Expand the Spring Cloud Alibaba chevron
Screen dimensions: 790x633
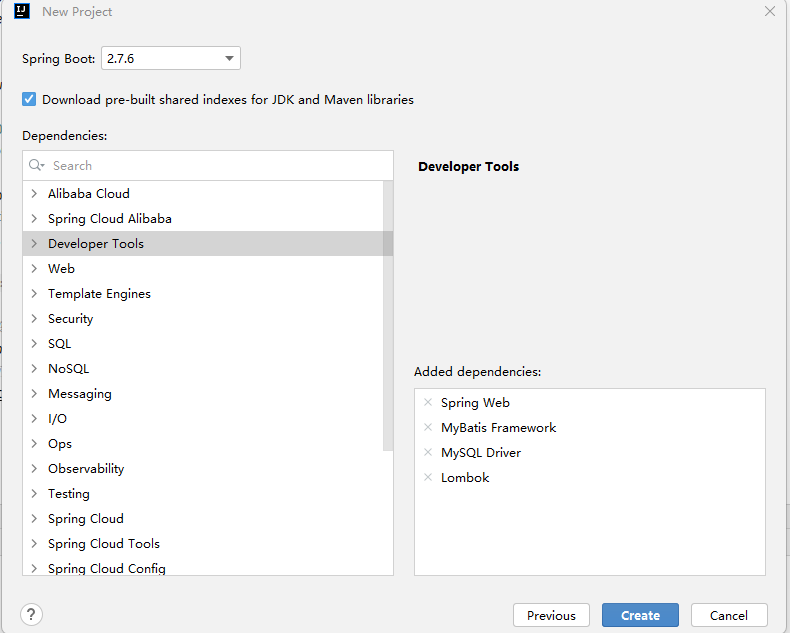[34, 219]
